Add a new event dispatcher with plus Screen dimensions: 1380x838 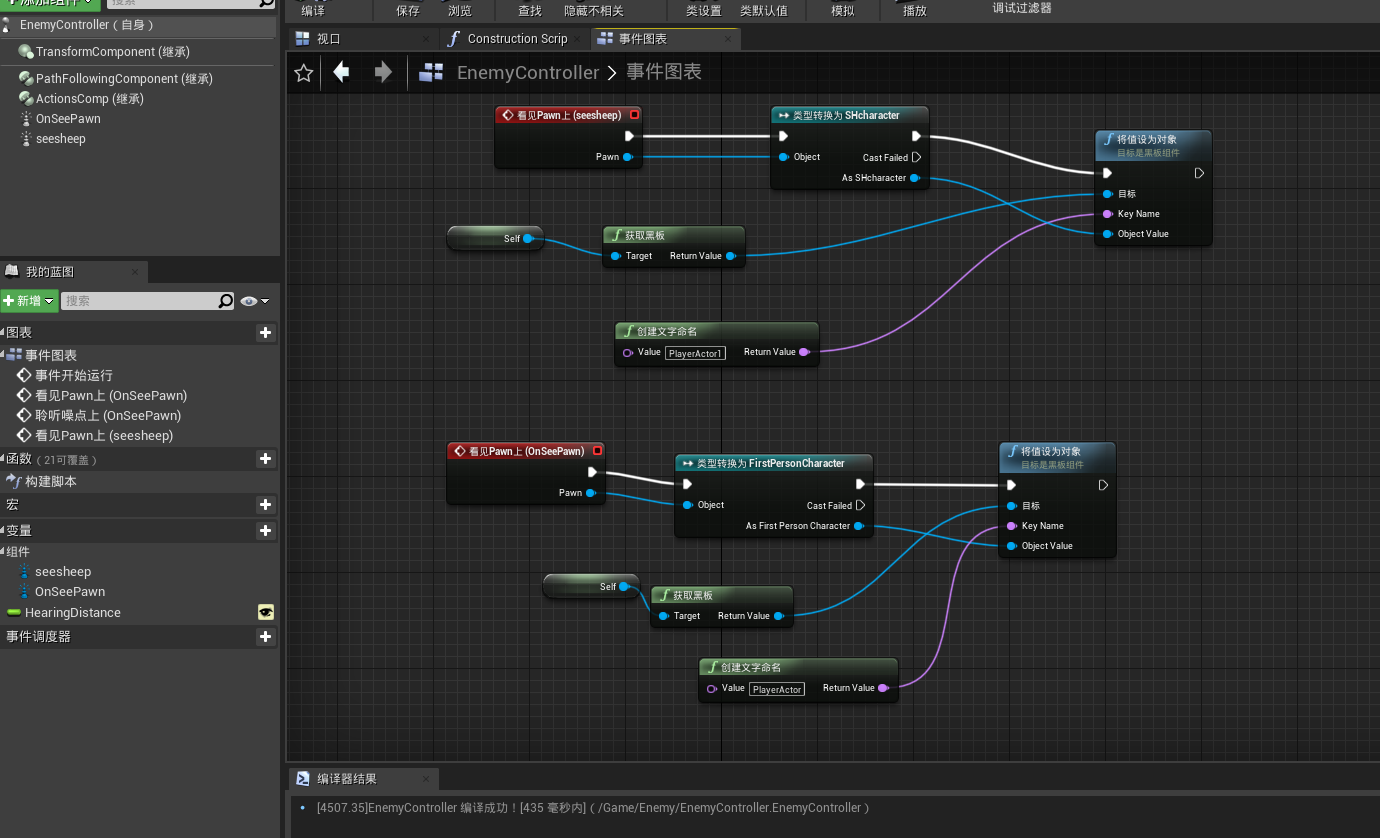[x=265, y=636]
